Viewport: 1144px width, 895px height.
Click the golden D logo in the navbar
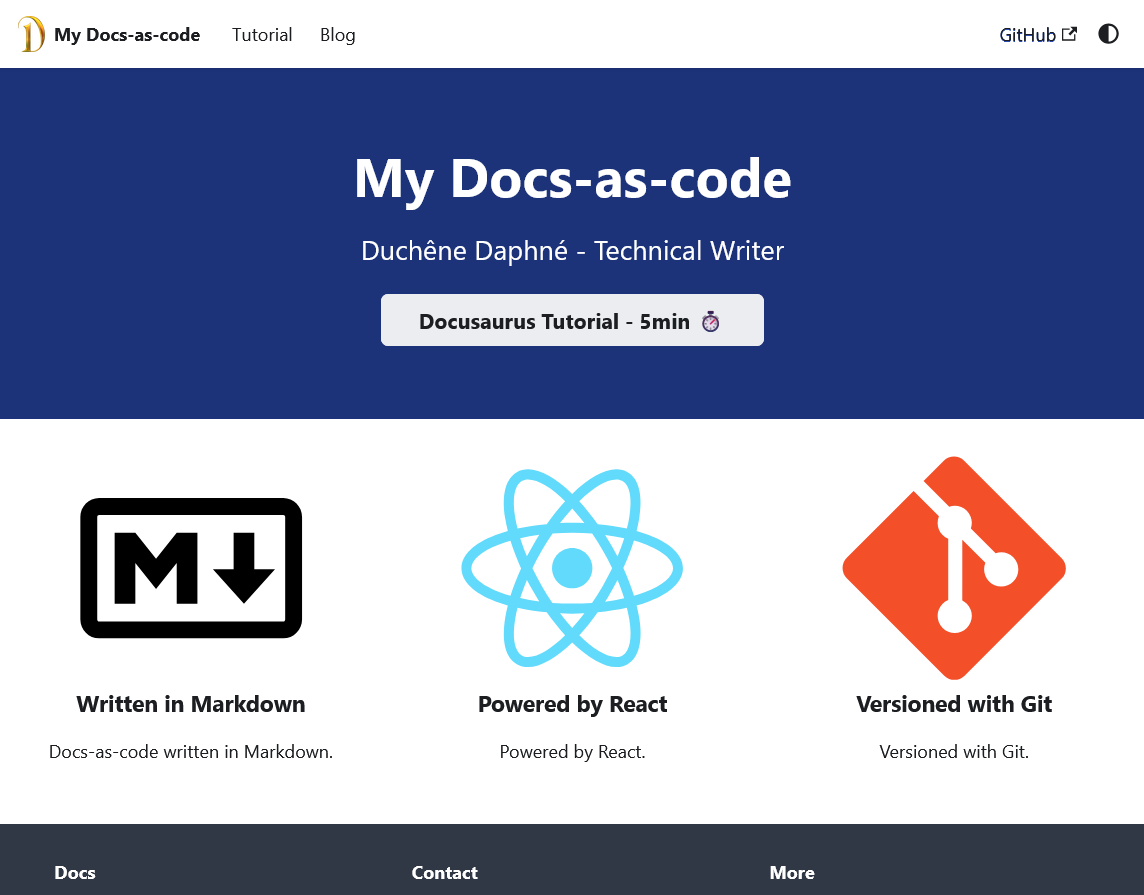coord(31,33)
